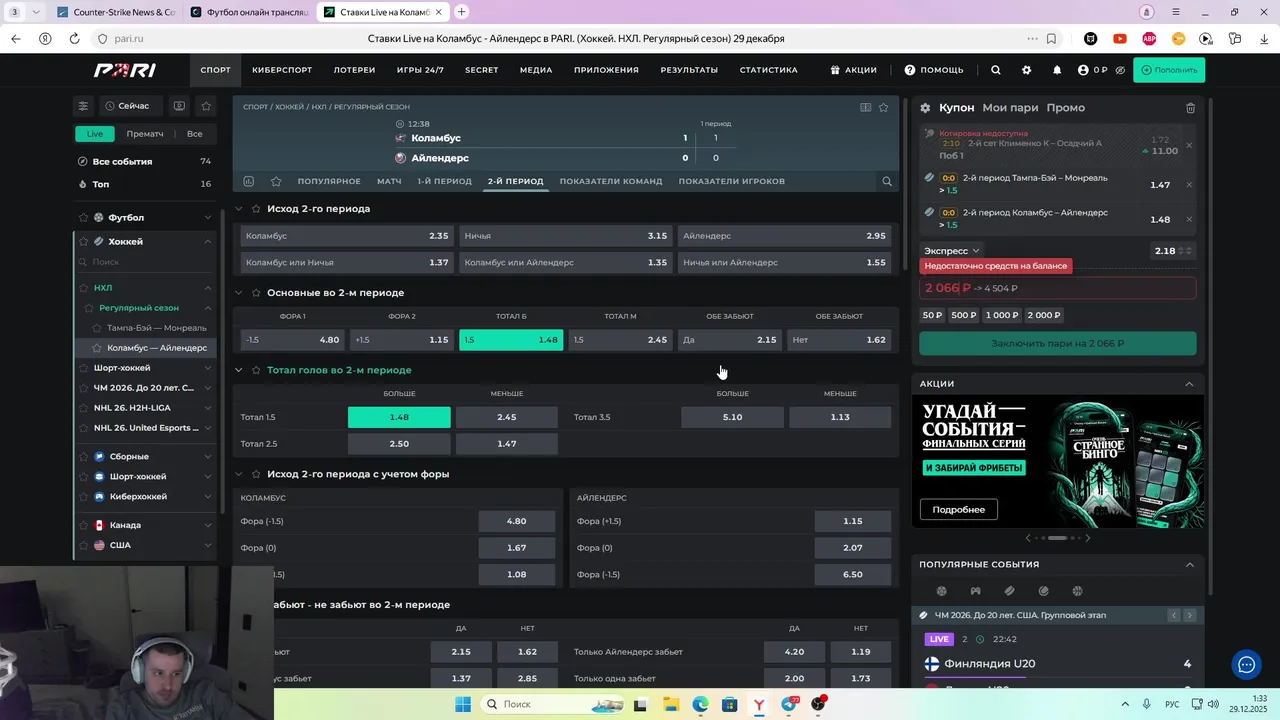Open the Экспресс bet type dropdown
The image size is (1280, 720).
point(952,251)
